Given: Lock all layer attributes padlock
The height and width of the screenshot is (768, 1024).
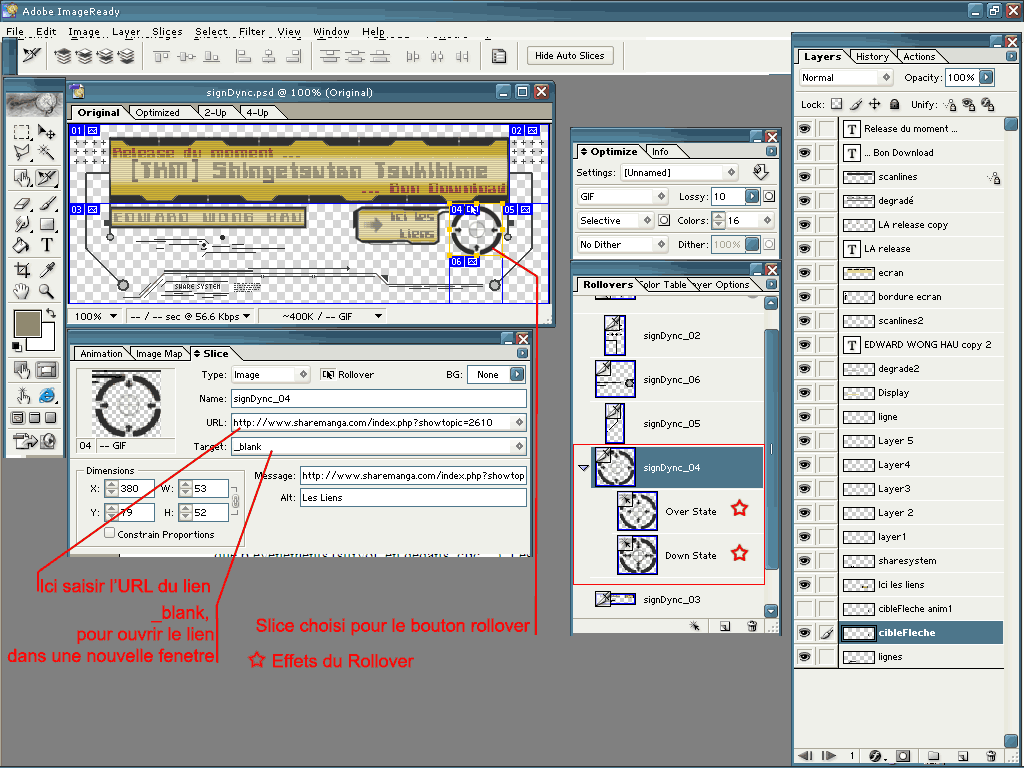Looking at the screenshot, I should [x=895, y=104].
